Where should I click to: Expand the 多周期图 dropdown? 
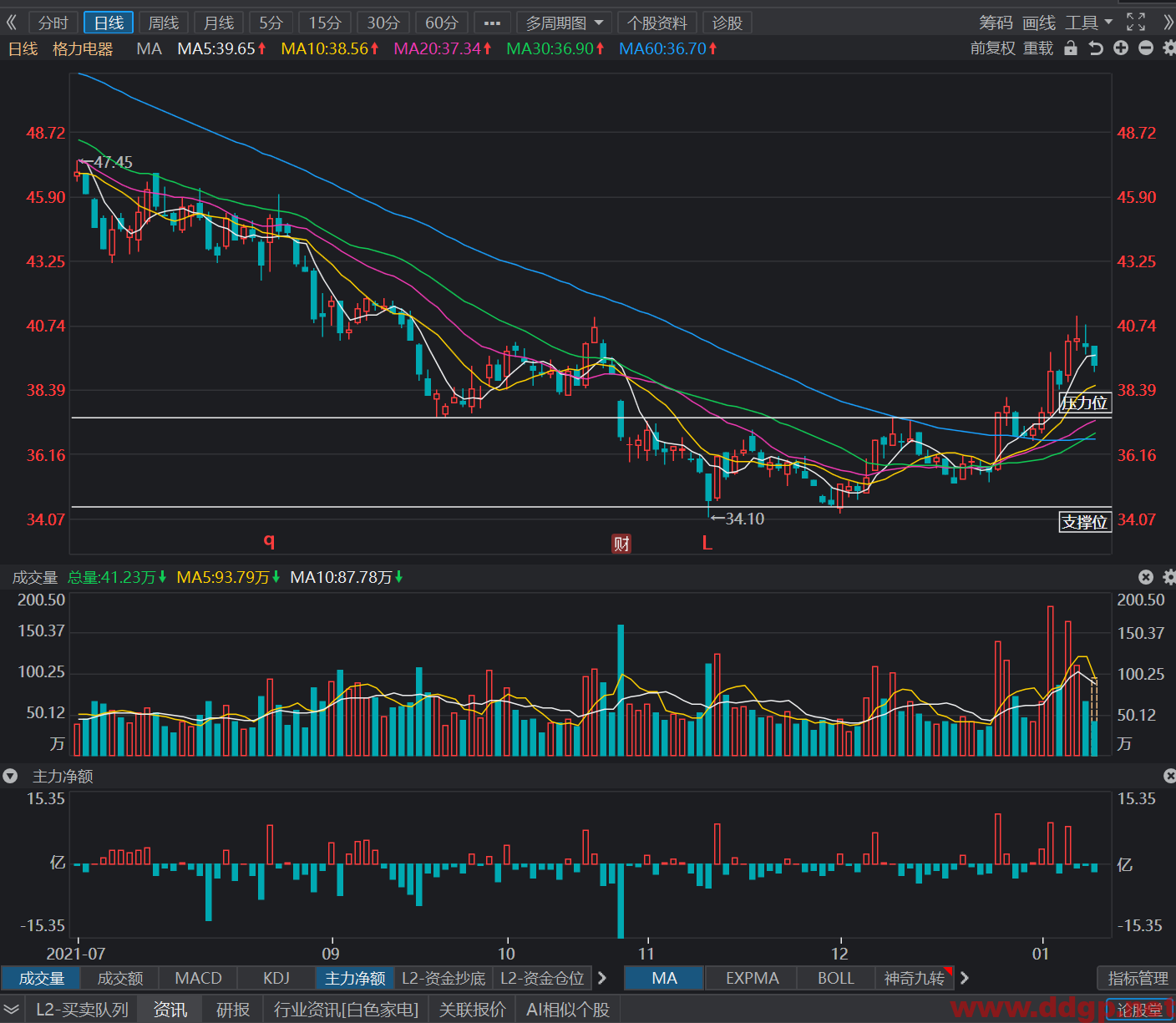click(599, 23)
